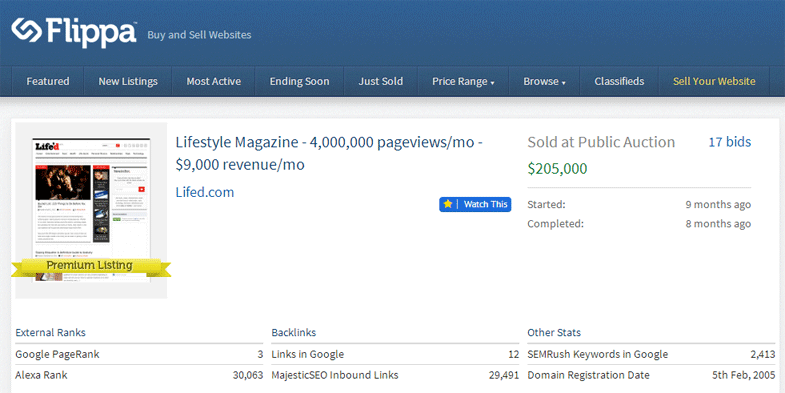Click the Buy and Sell Websites tagline
This screenshot has width=785, height=393.
click(x=199, y=35)
